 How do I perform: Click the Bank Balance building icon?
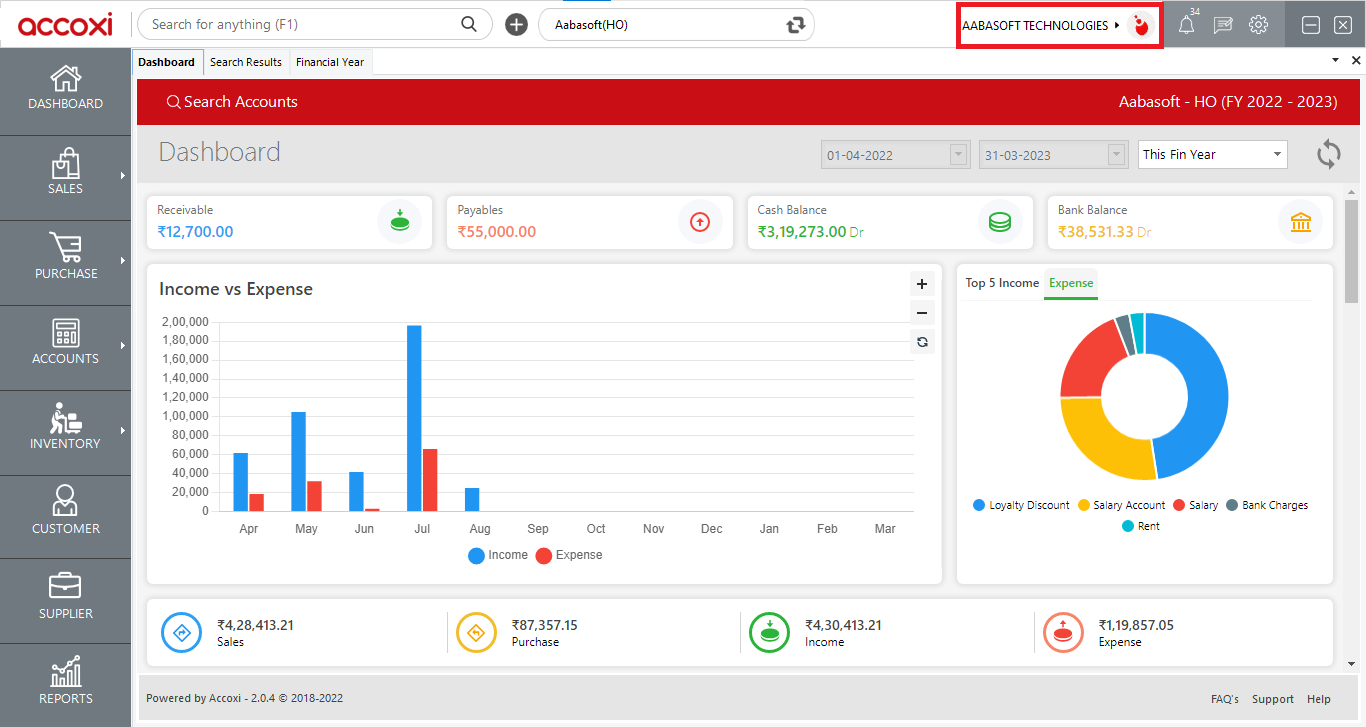(1300, 222)
